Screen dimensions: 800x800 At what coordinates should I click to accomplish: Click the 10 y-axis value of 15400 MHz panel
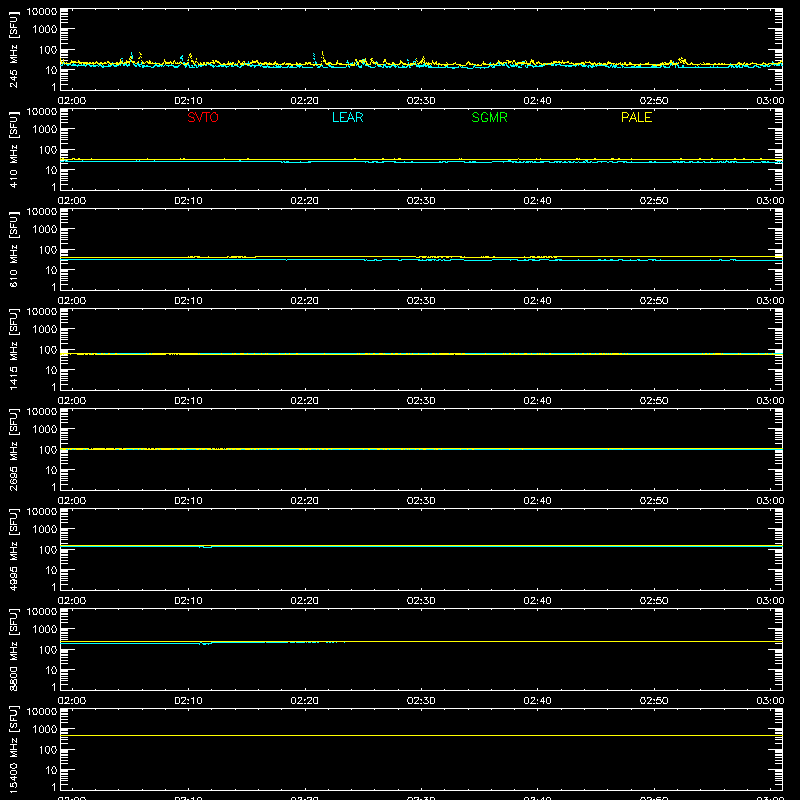click(51, 770)
